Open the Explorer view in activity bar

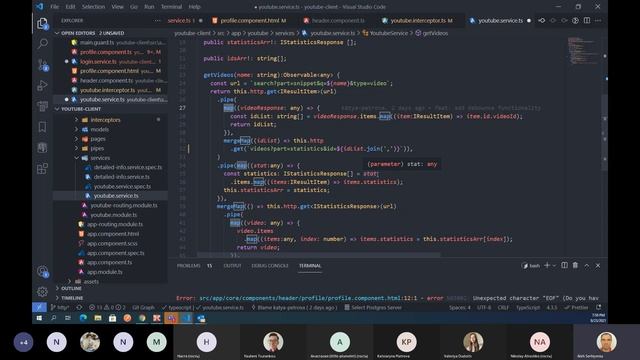(42, 24)
